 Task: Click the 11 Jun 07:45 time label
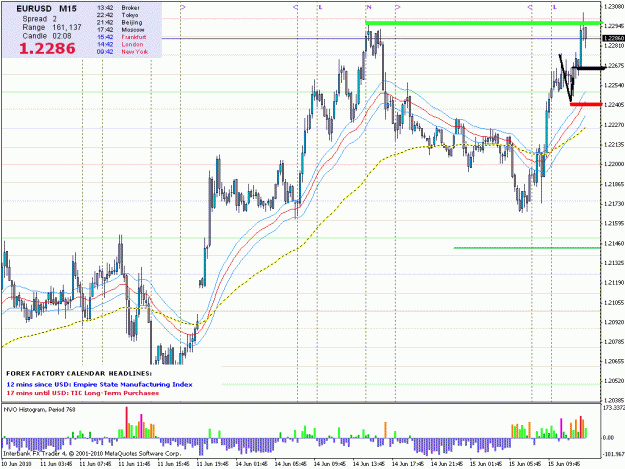click(95, 464)
